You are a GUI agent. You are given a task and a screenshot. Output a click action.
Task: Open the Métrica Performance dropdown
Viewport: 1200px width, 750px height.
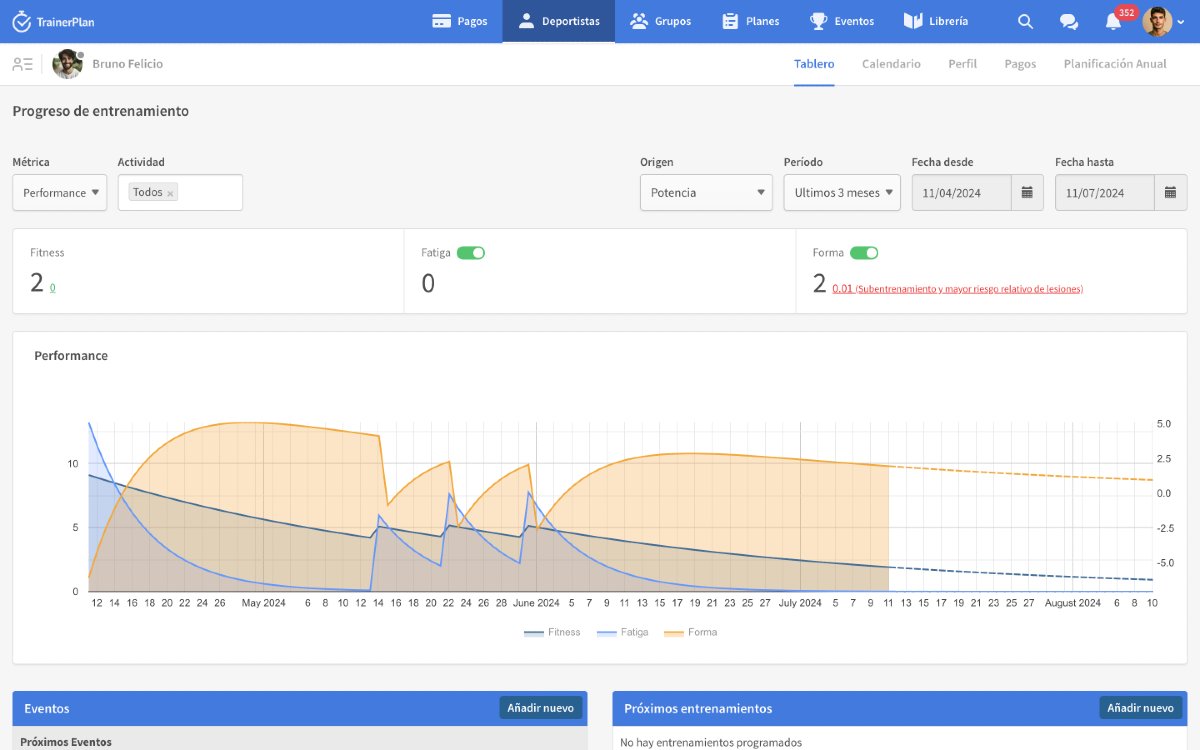60,192
